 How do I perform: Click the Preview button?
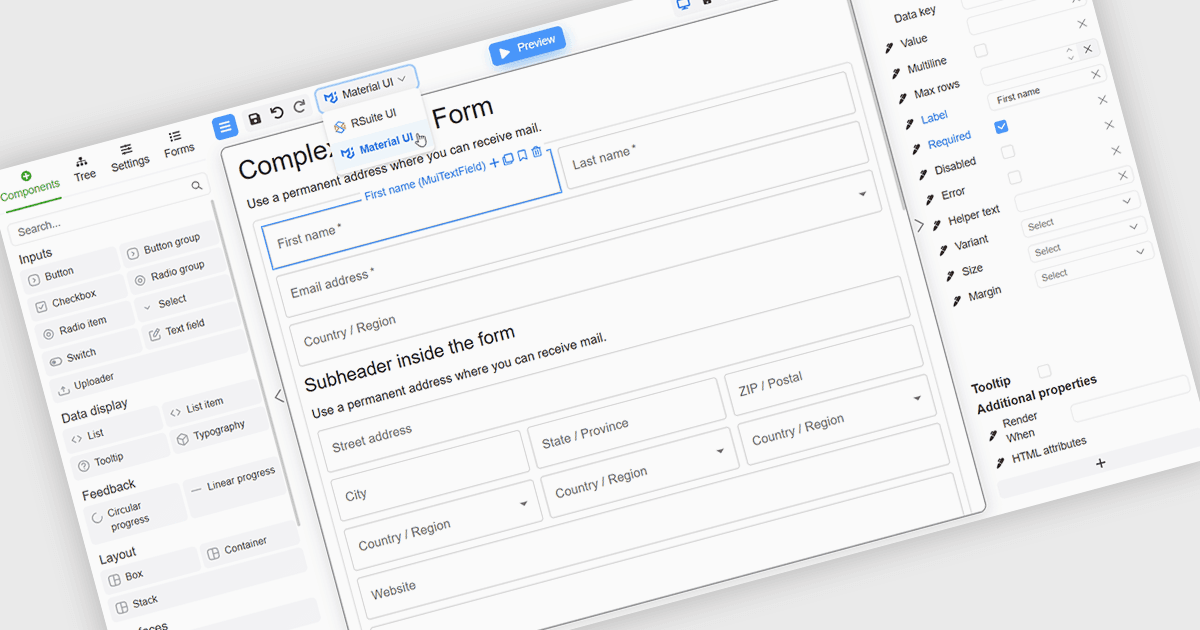coord(527,46)
